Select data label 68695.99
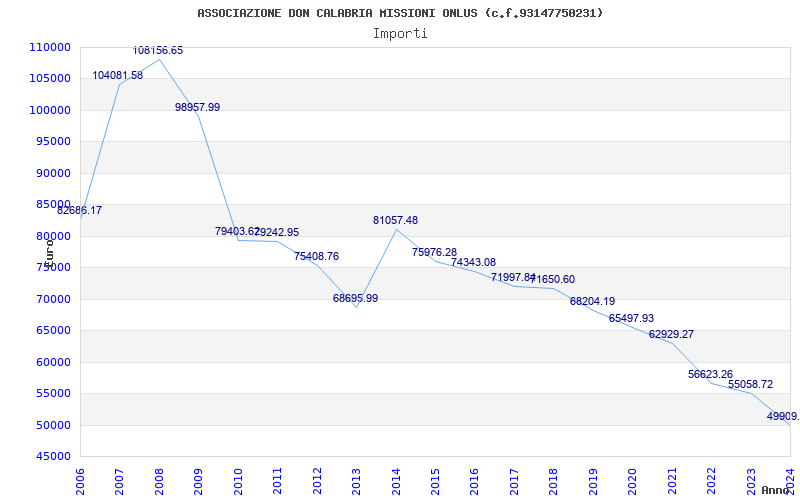This screenshot has width=800, height=500. tap(356, 298)
